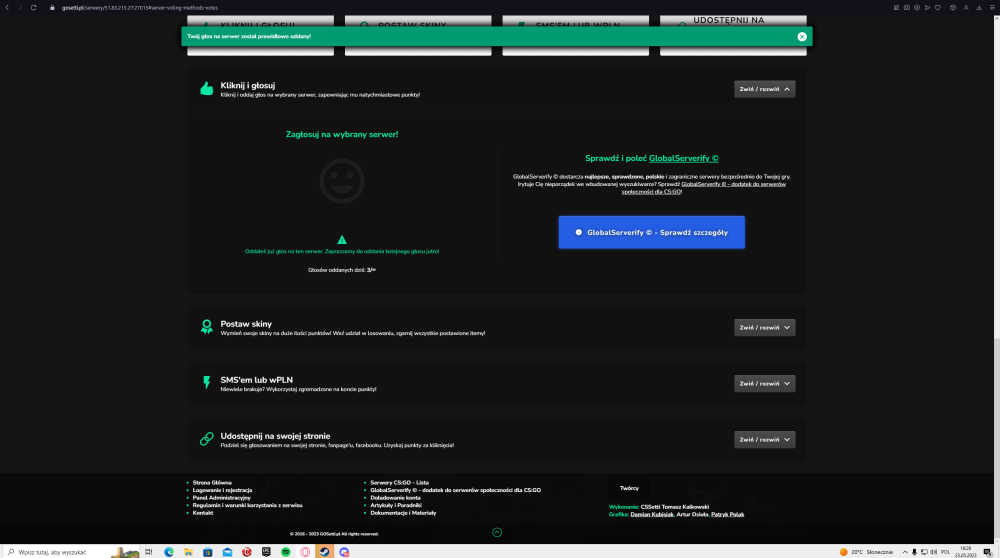The height and width of the screenshot is (558, 1000).
Task: Open footer 'GlobalServerify © - dodatek do serwerów społeczności'
Action: click(x=455, y=490)
